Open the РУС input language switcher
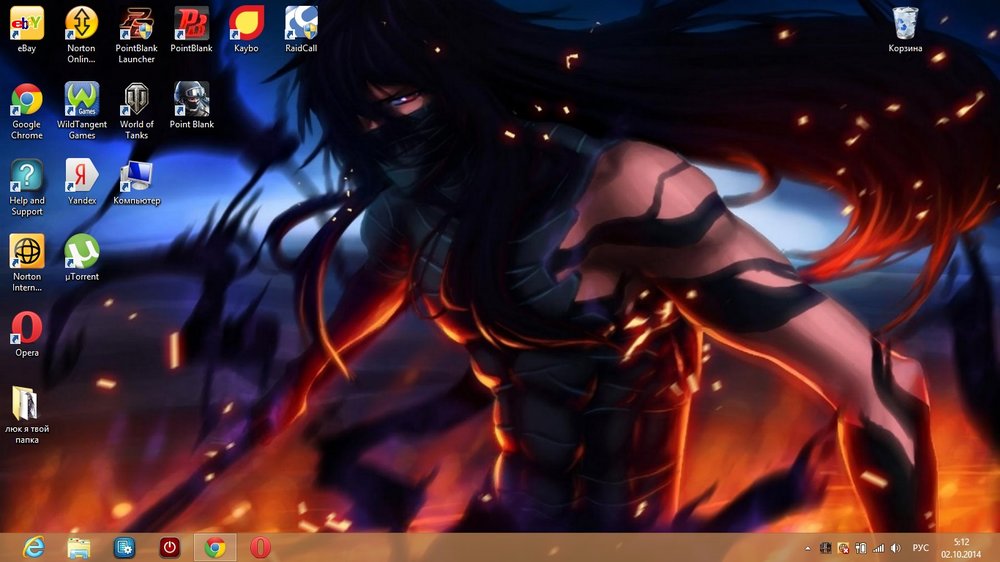 (x=921, y=548)
